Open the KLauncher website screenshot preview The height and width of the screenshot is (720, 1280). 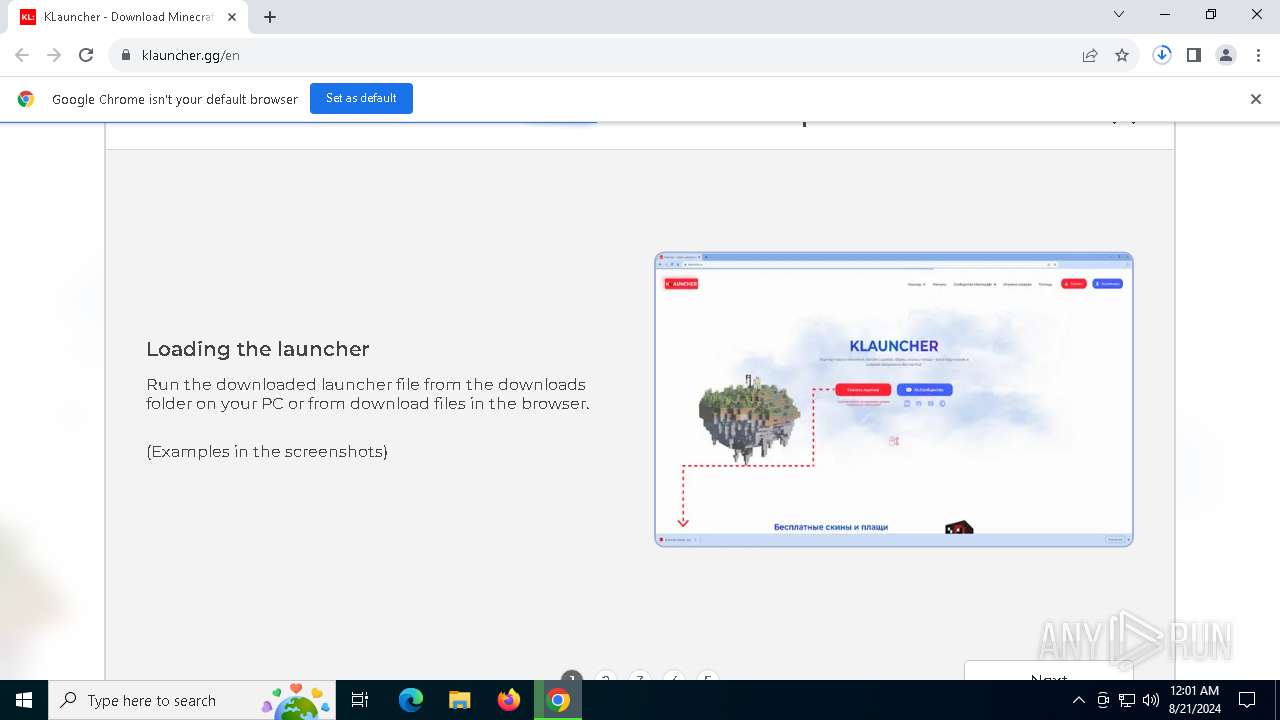tap(894, 399)
